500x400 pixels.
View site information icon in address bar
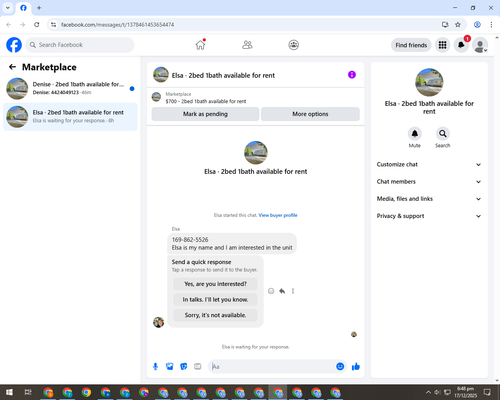(x=53, y=25)
